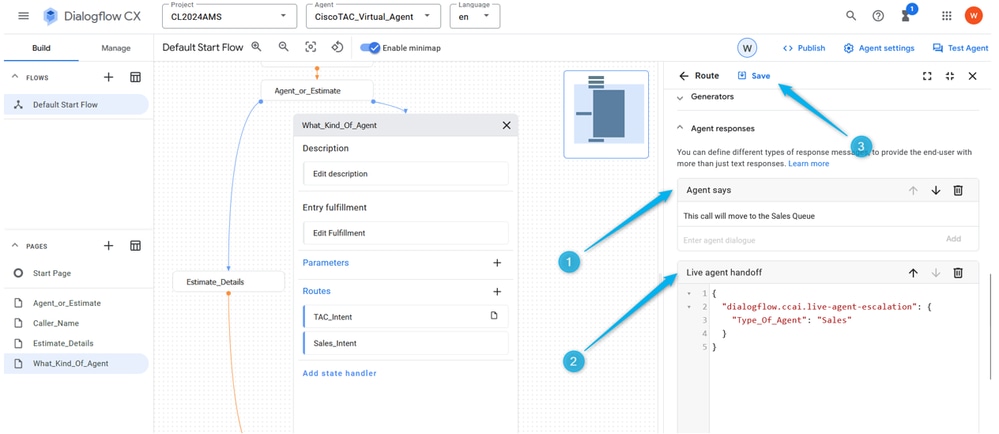The height and width of the screenshot is (434, 999).
Task: Open the help question mark icon
Action: coord(878,16)
